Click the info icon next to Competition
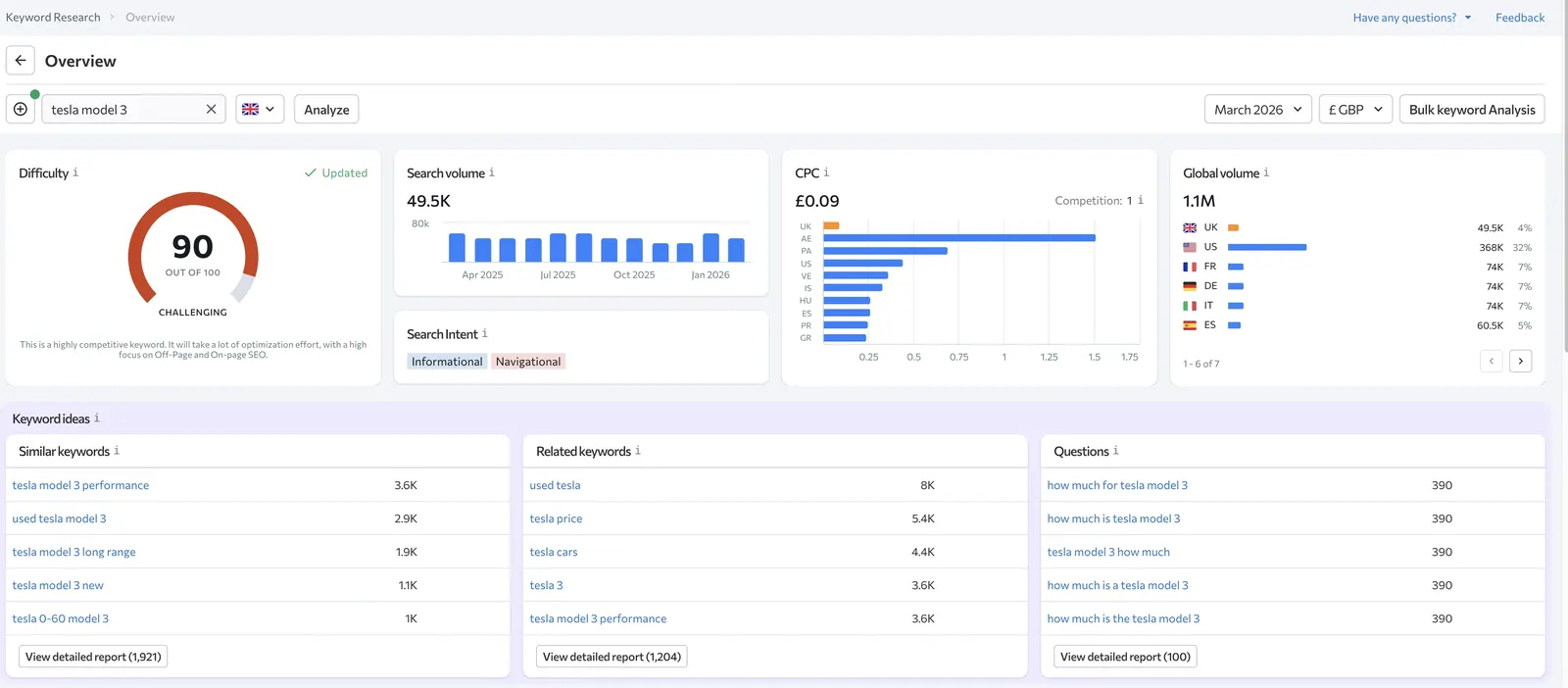The image size is (1568, 688). [1141, 200]
